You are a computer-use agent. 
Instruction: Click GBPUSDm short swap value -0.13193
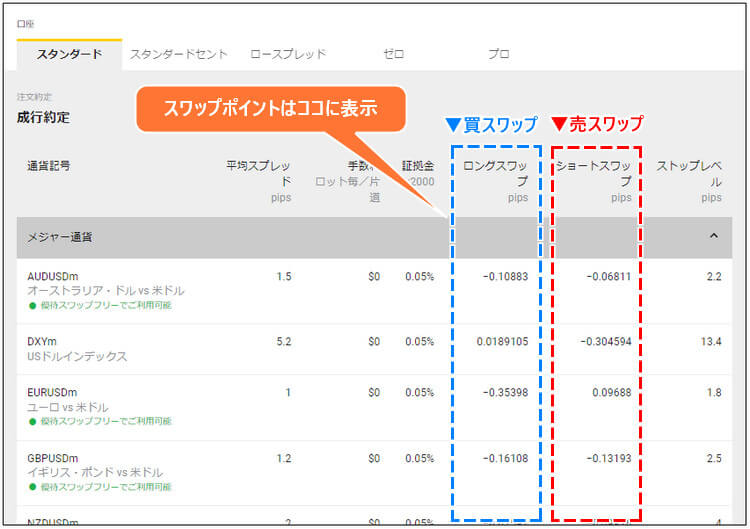point(609,458)
